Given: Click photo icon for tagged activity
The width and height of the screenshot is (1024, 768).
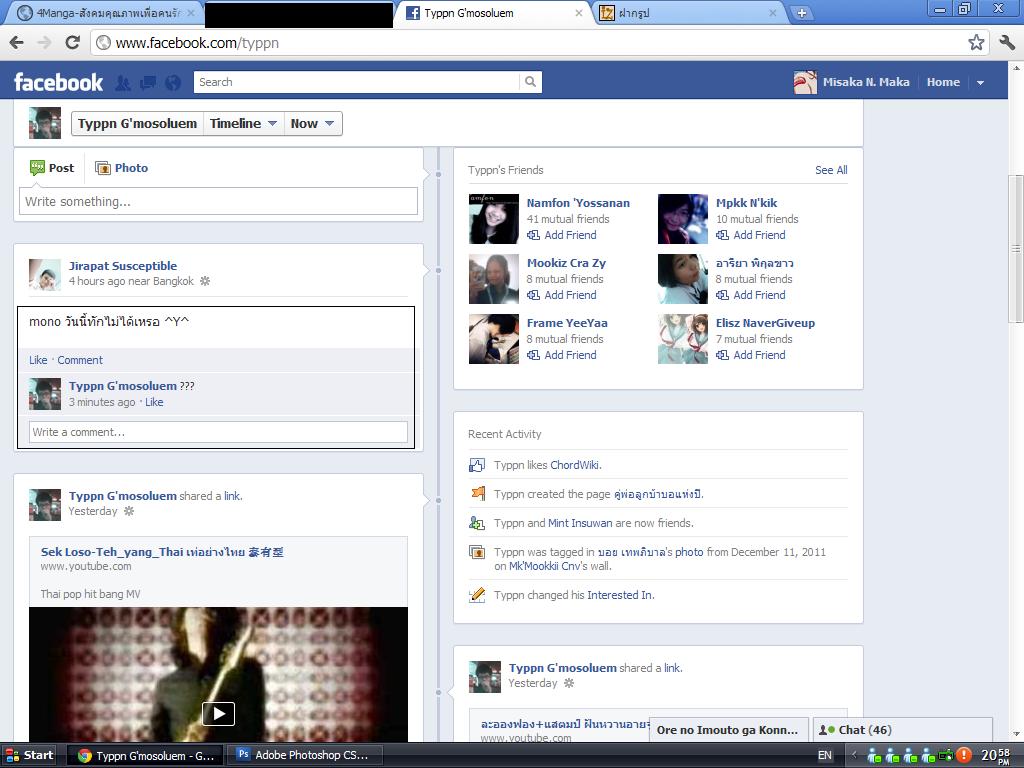Looking at the screenshot, I should [477, 552].
